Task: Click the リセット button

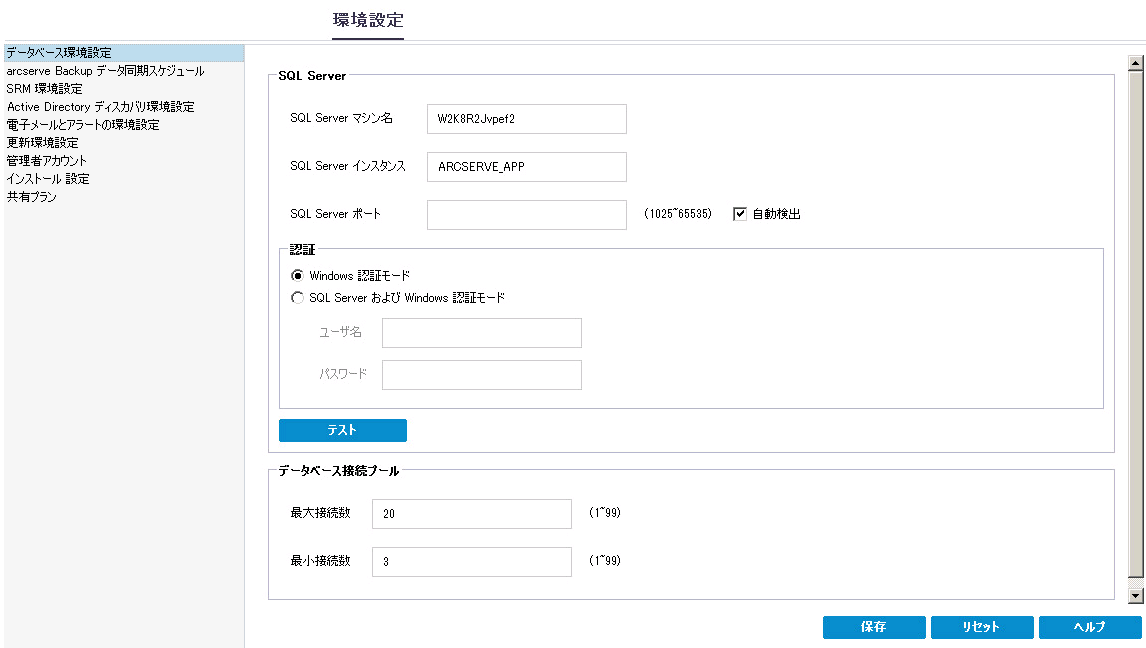Action: click(x=981, y=627)
